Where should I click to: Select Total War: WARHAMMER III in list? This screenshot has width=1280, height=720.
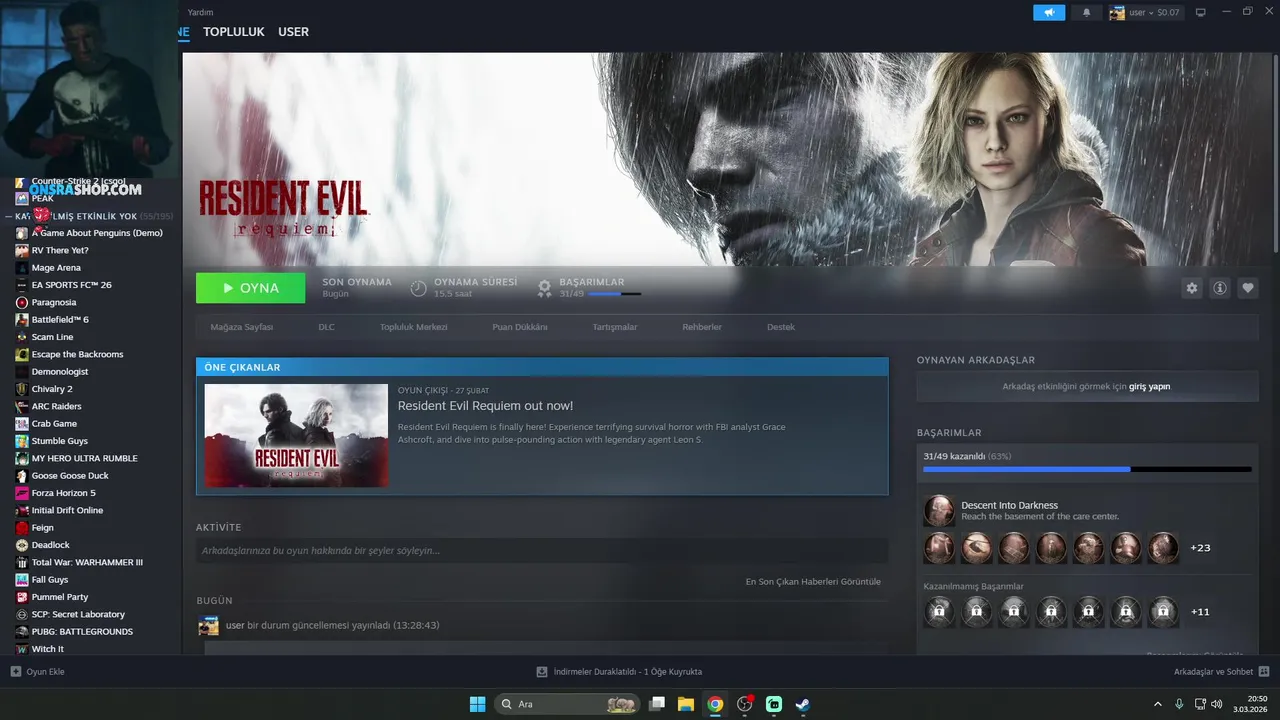pos(87,562)
